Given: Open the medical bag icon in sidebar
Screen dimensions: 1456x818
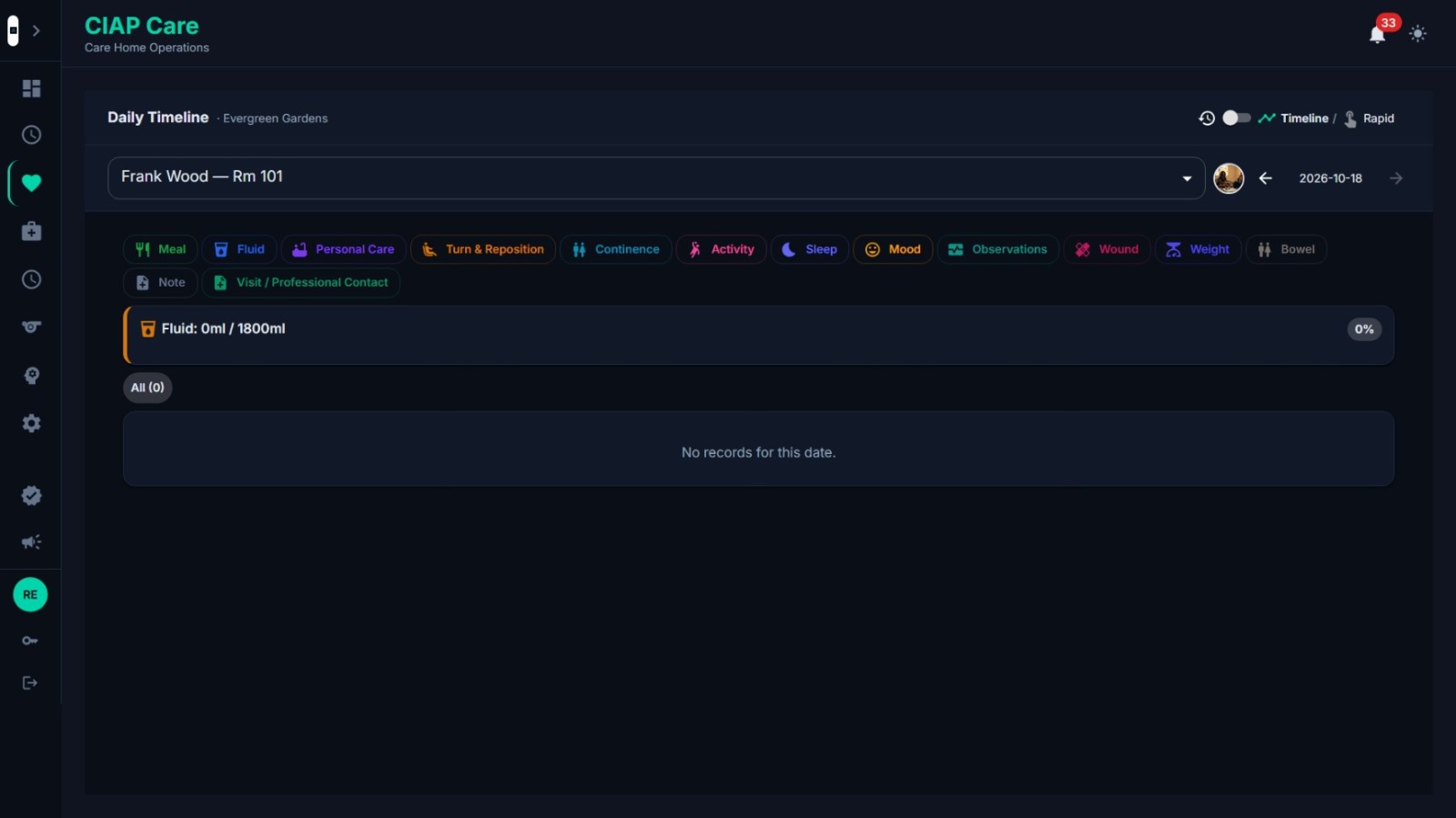Looking at the screenshot, I should (31, 231).
